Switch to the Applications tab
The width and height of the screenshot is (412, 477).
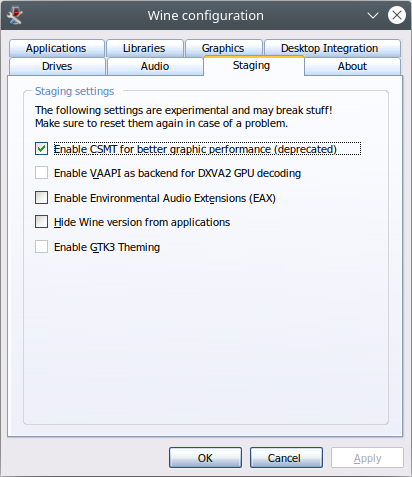pyautogui.click(x=57, y=48)
